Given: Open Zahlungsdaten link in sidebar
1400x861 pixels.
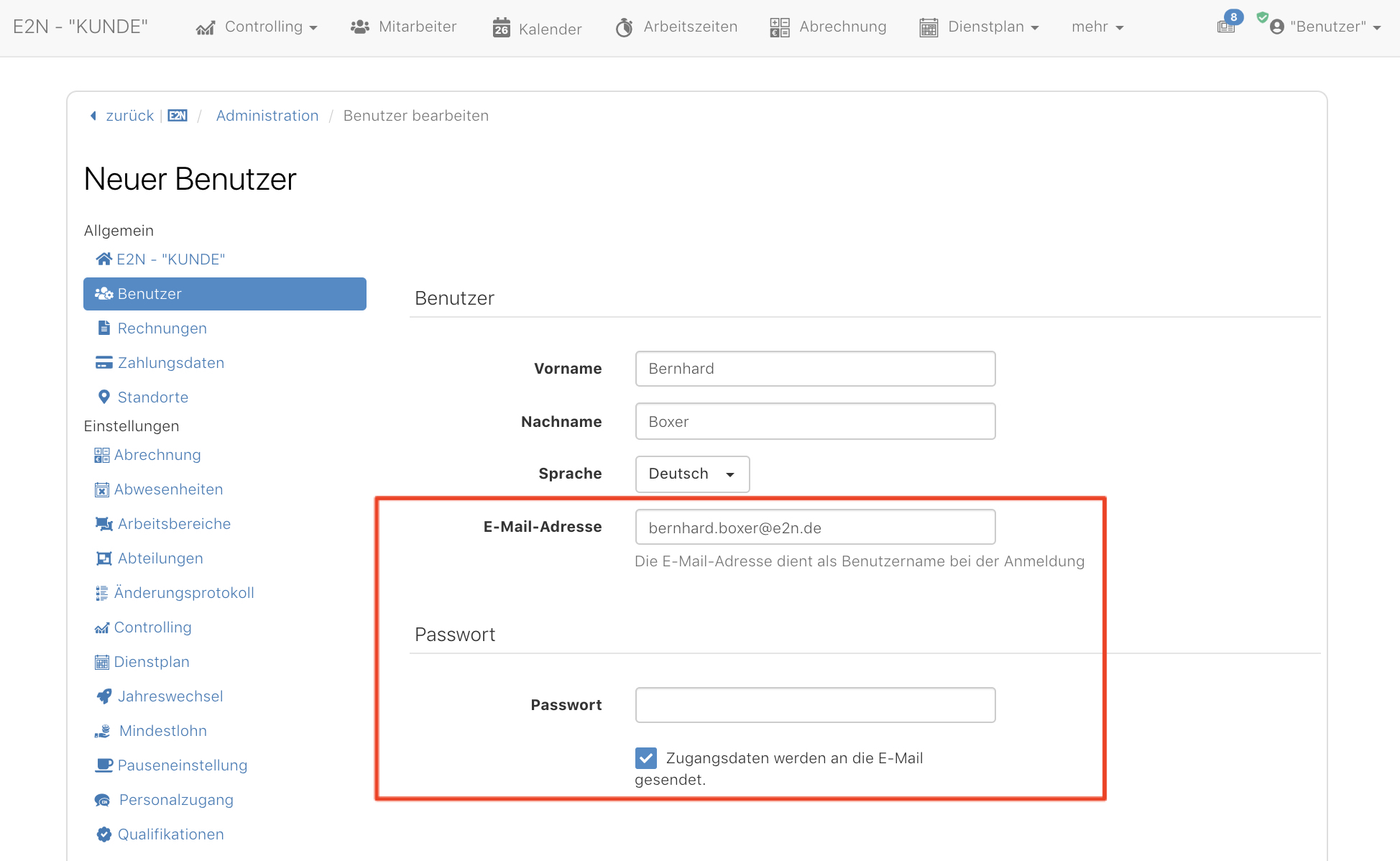Looking at the screenshot, I should pyautogui.click(x=171, y=363).
